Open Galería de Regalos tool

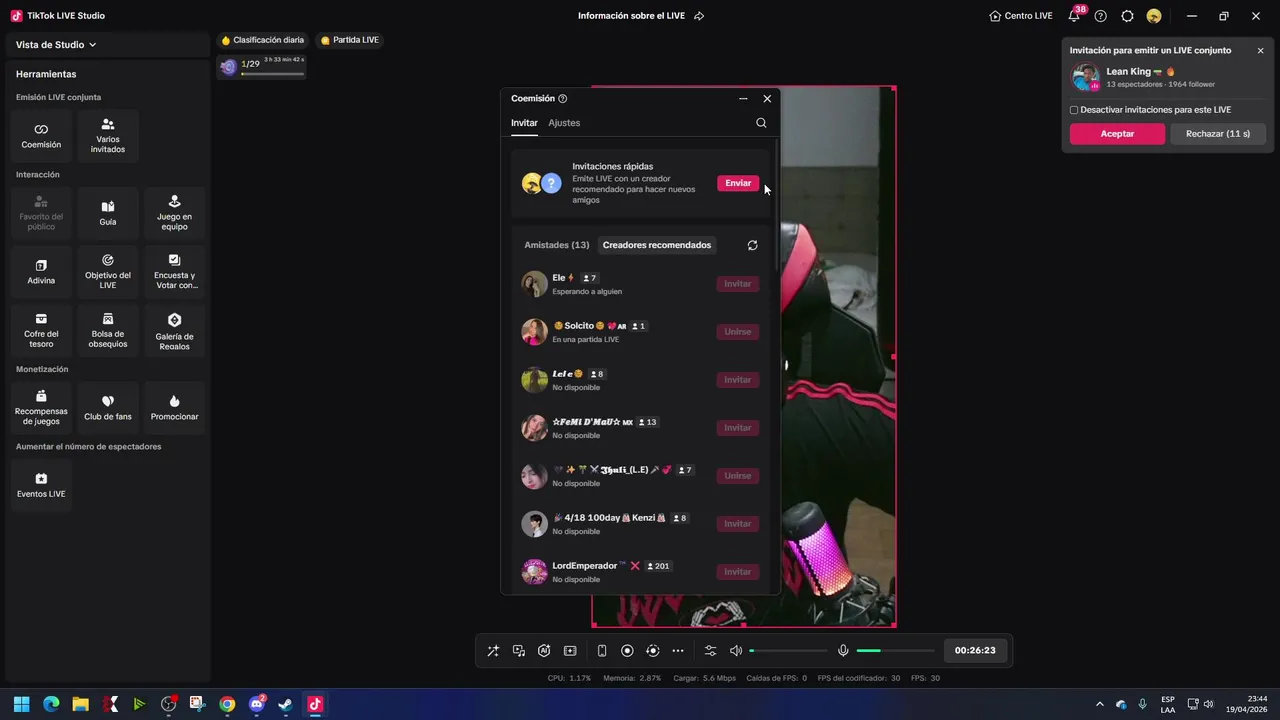[x=174, y=330]
